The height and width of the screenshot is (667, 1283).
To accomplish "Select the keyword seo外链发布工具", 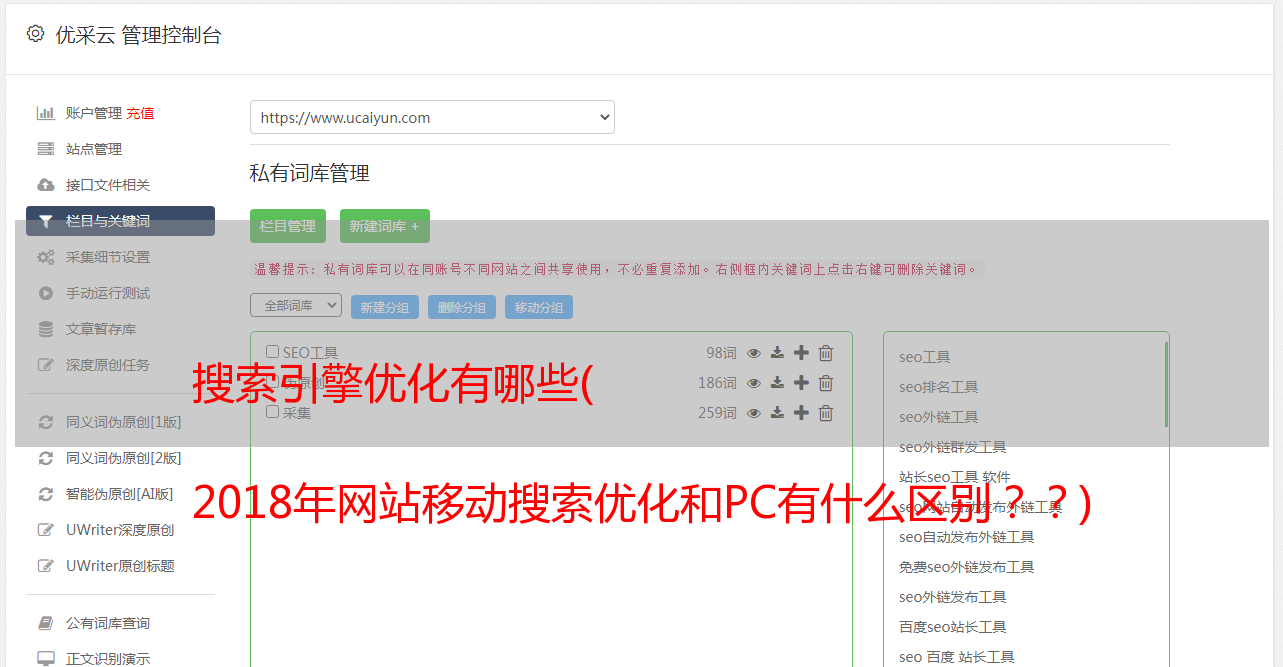I will click(953, 597).
